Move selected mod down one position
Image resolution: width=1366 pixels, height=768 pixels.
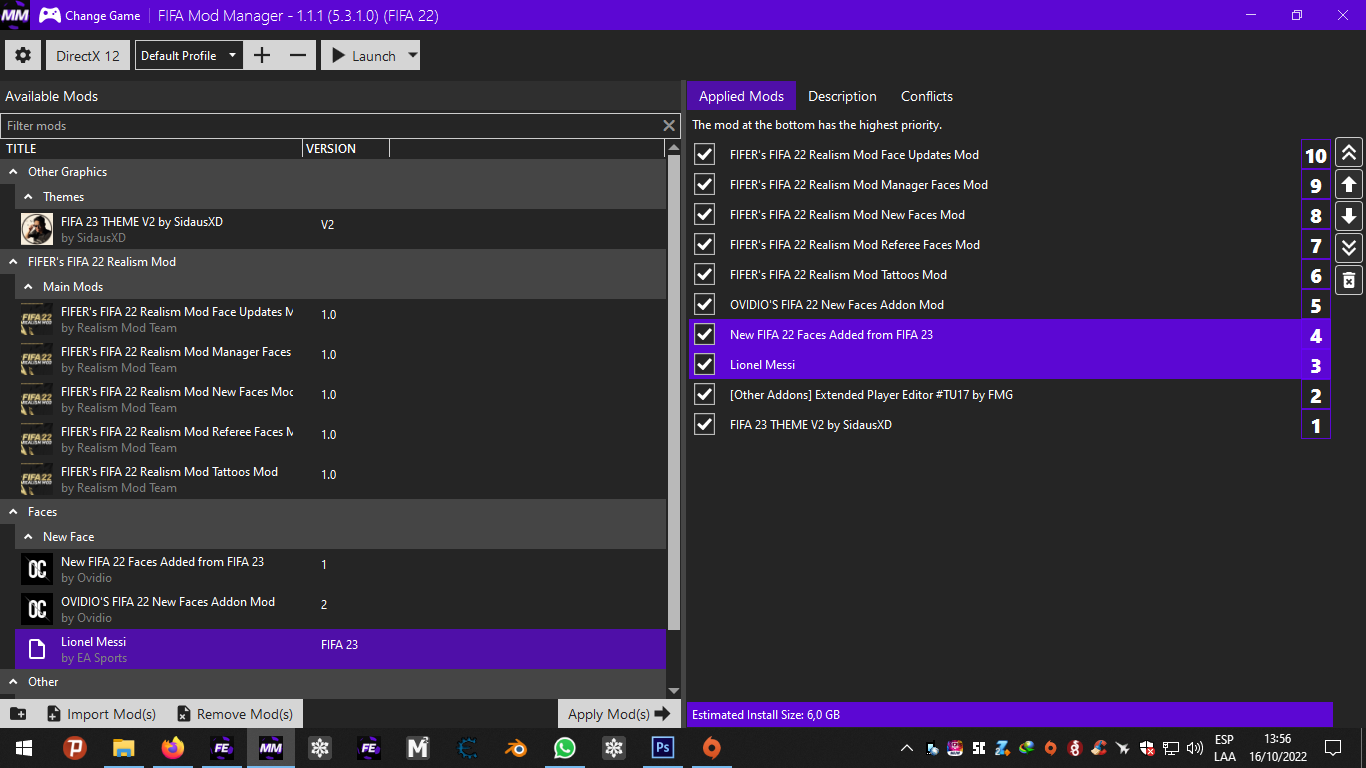1349,216
